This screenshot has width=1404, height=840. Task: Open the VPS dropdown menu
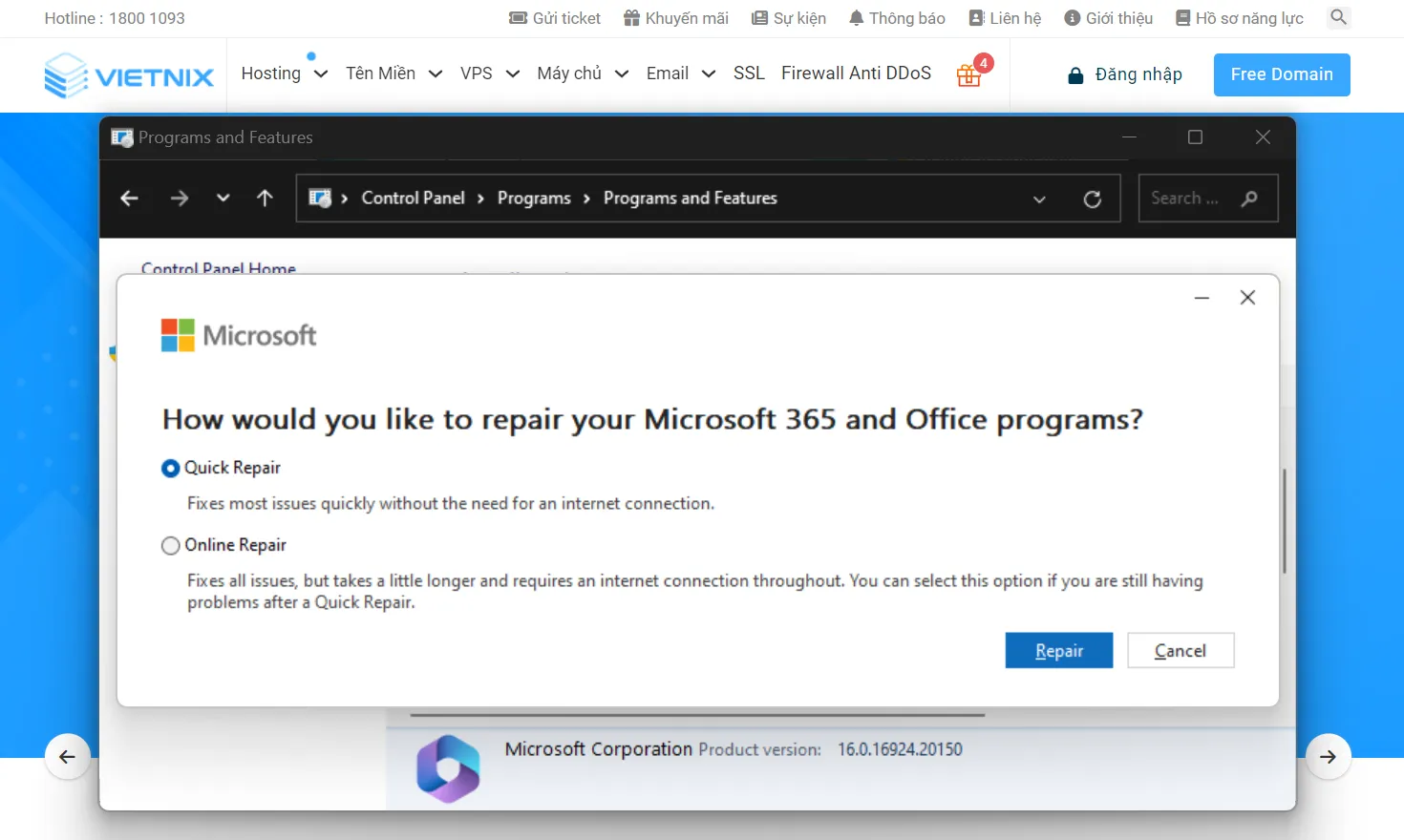[489, 73]
